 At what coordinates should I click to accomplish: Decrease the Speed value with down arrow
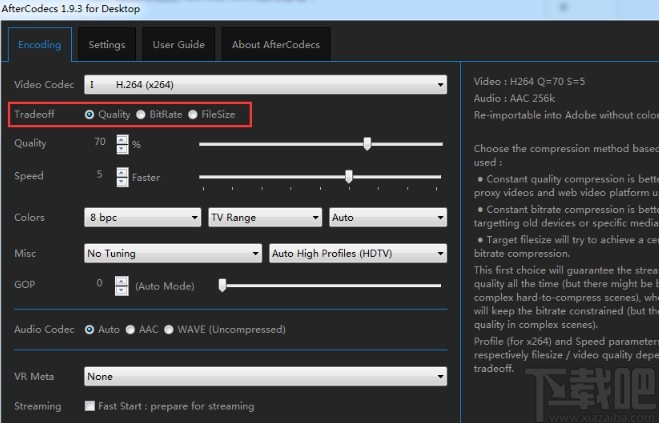click(x=122, y=181)
